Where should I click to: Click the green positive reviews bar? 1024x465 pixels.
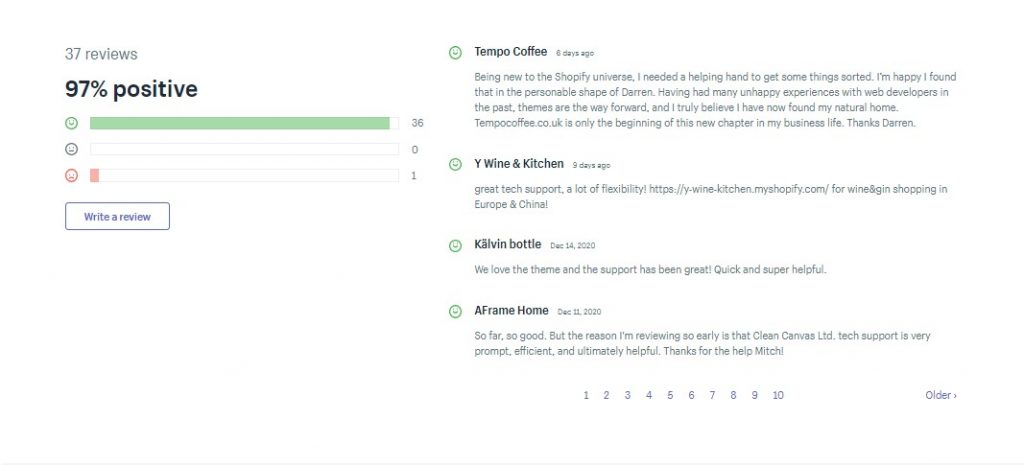244,123
